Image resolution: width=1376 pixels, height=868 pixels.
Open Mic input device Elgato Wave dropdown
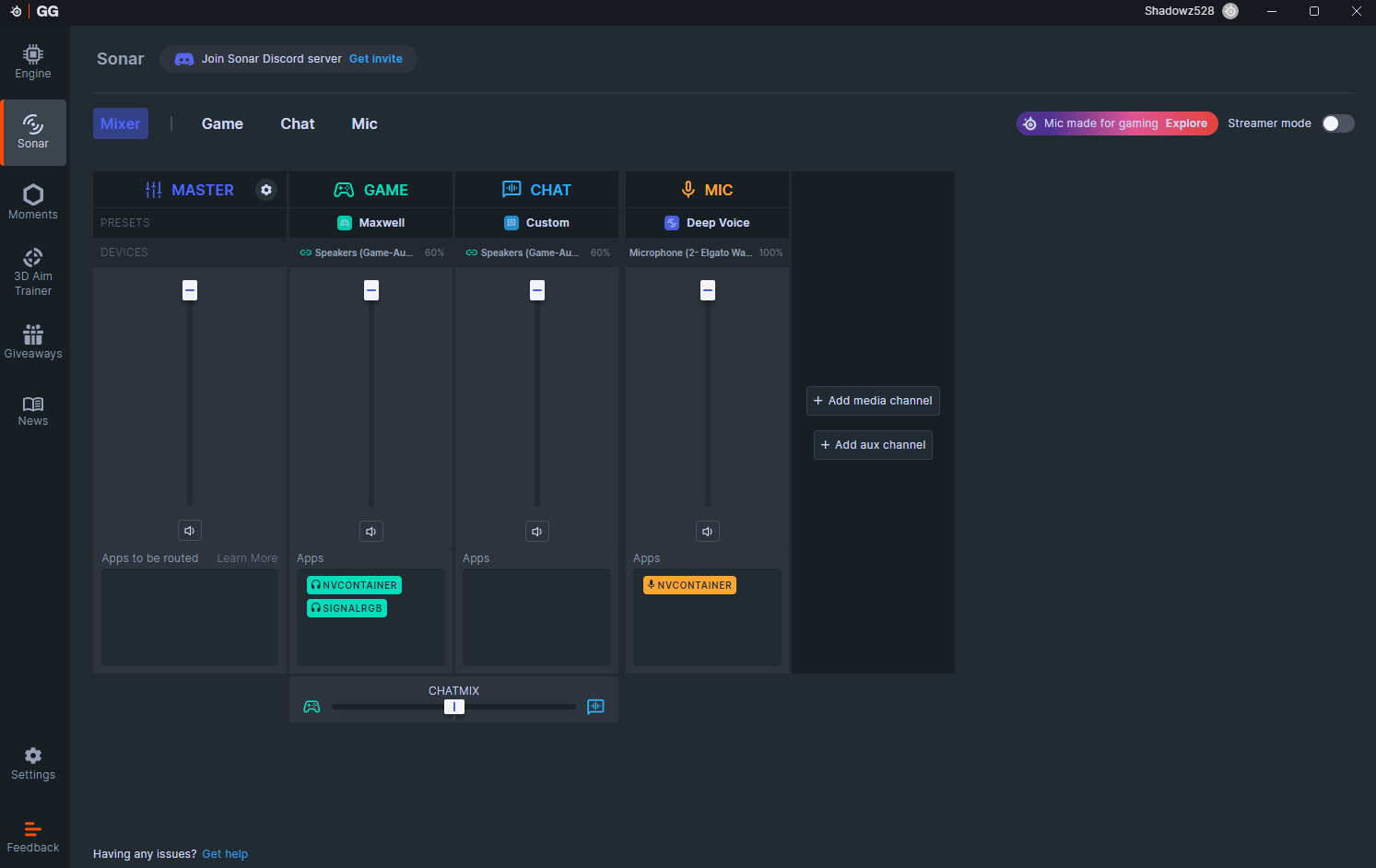pos(707,252)
